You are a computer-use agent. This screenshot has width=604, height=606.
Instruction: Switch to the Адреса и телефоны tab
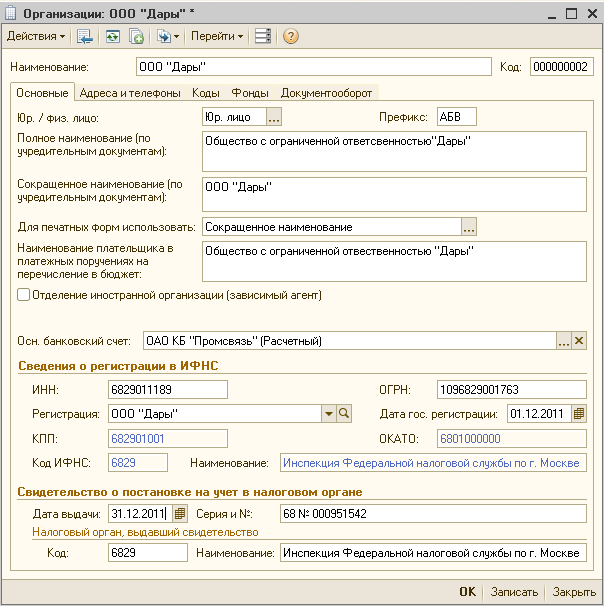coord(130,93)
